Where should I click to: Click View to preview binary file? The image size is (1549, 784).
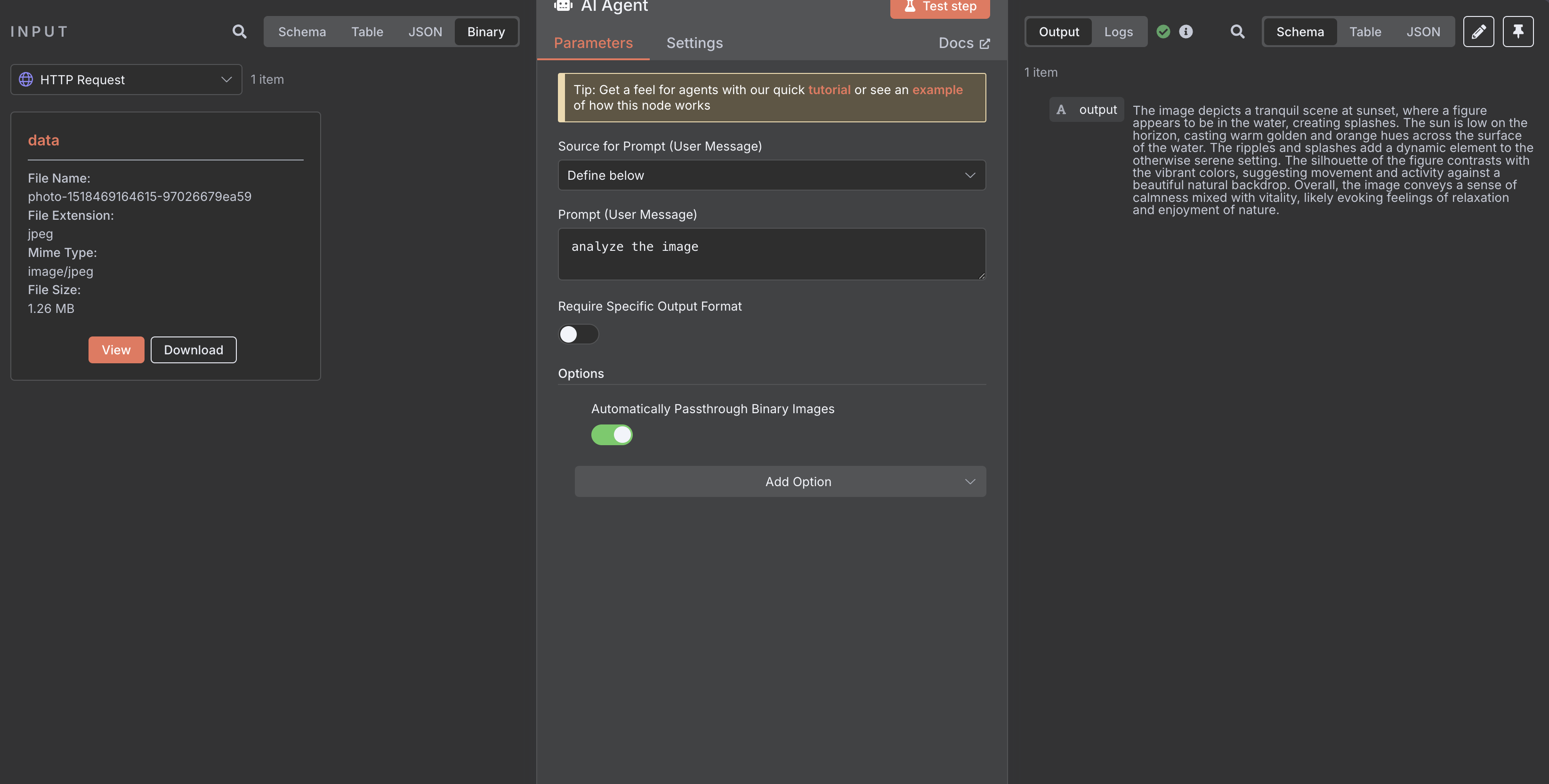(116, 350)
